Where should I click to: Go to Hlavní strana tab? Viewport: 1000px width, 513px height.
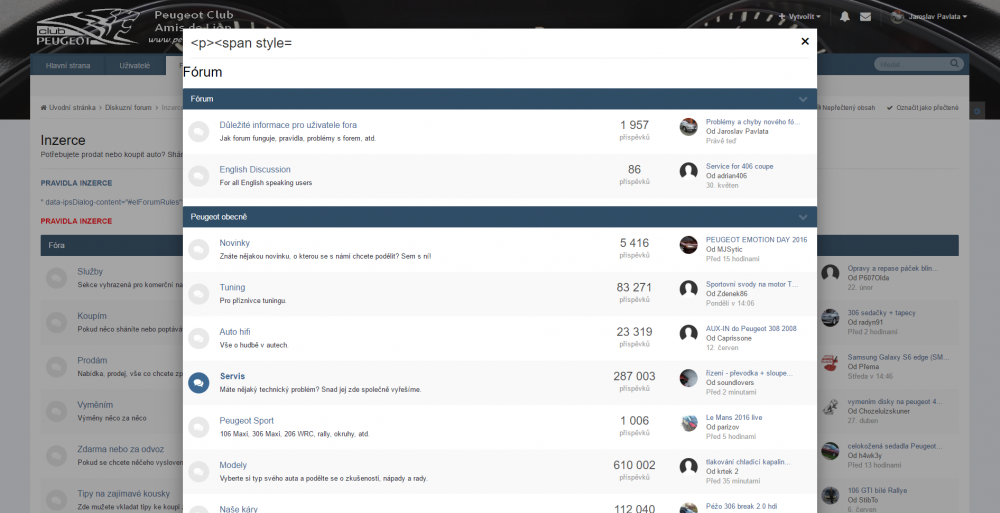(x=68, y=66)
